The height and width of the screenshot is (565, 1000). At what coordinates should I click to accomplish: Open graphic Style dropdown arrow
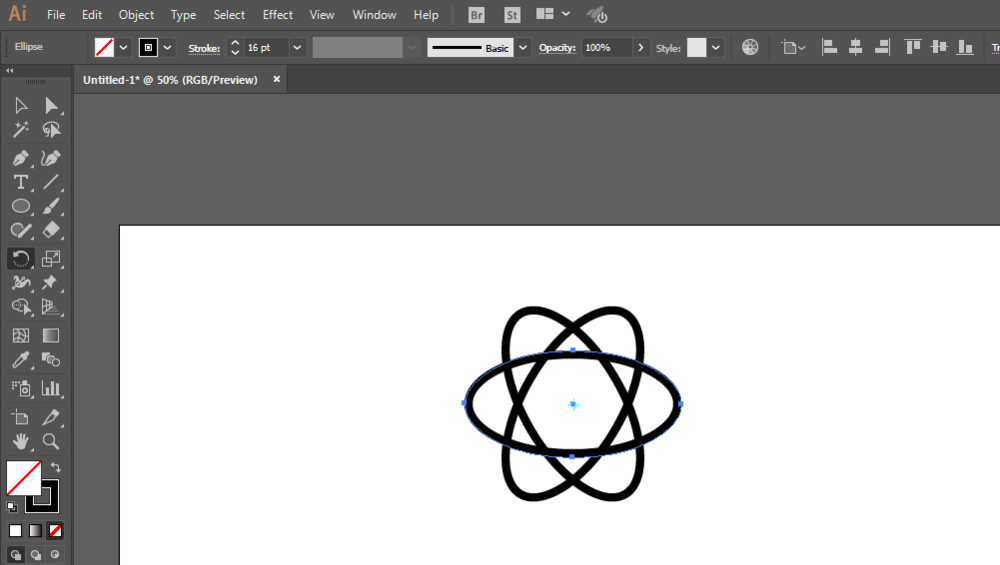pyautogui.click(x=716, y=48)
